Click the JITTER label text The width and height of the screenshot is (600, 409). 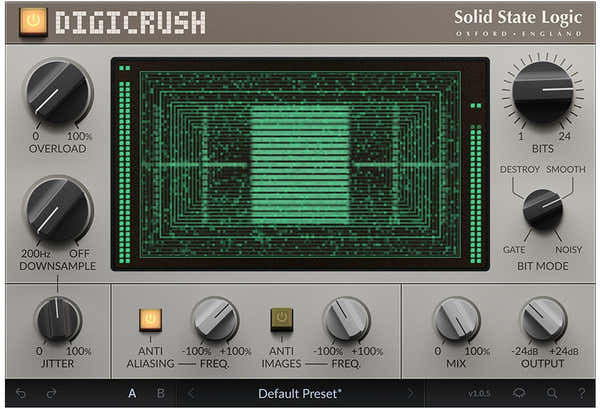[x=57, y=363]
